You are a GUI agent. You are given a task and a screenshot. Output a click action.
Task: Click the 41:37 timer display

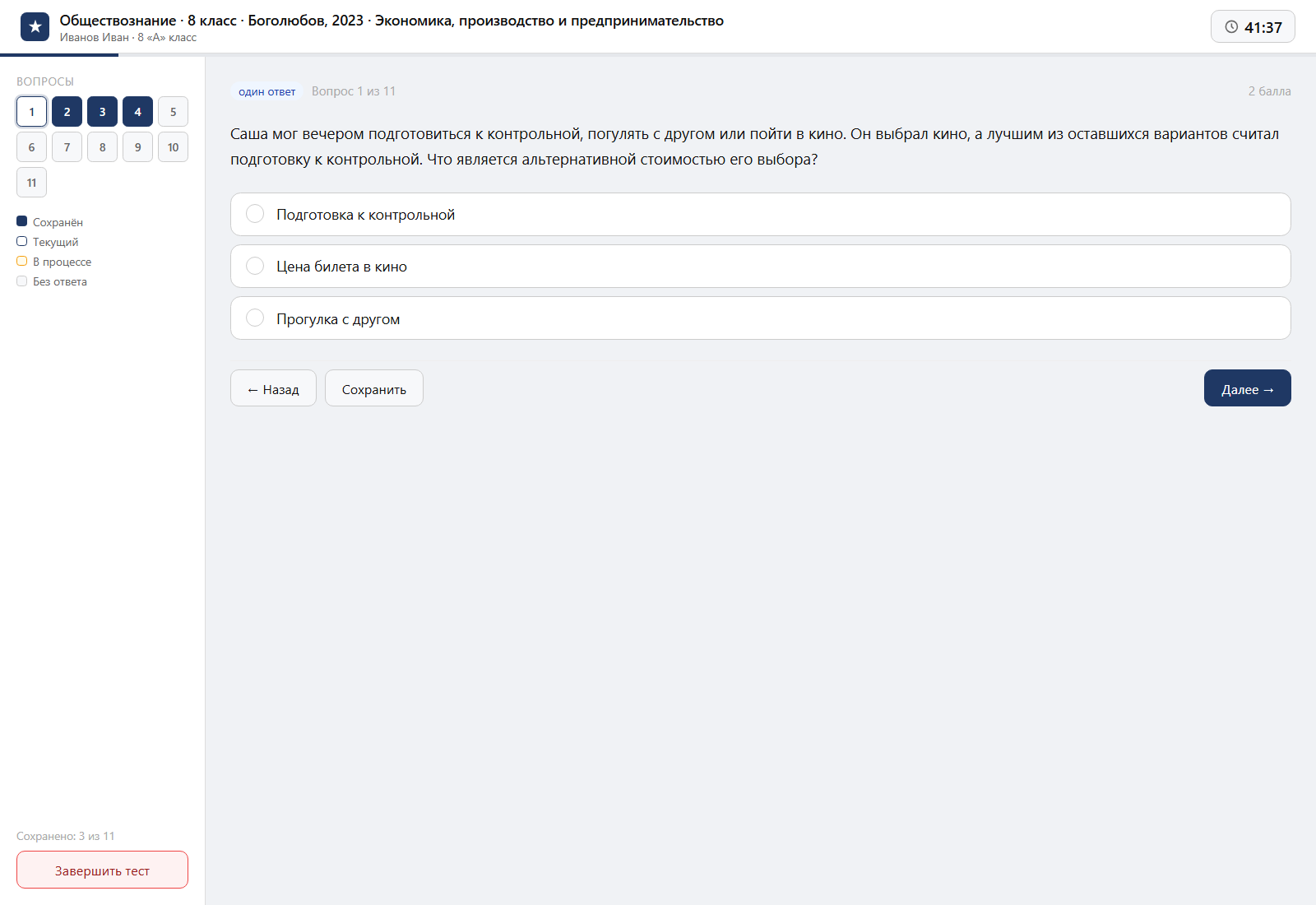[x=1253, y=27]
